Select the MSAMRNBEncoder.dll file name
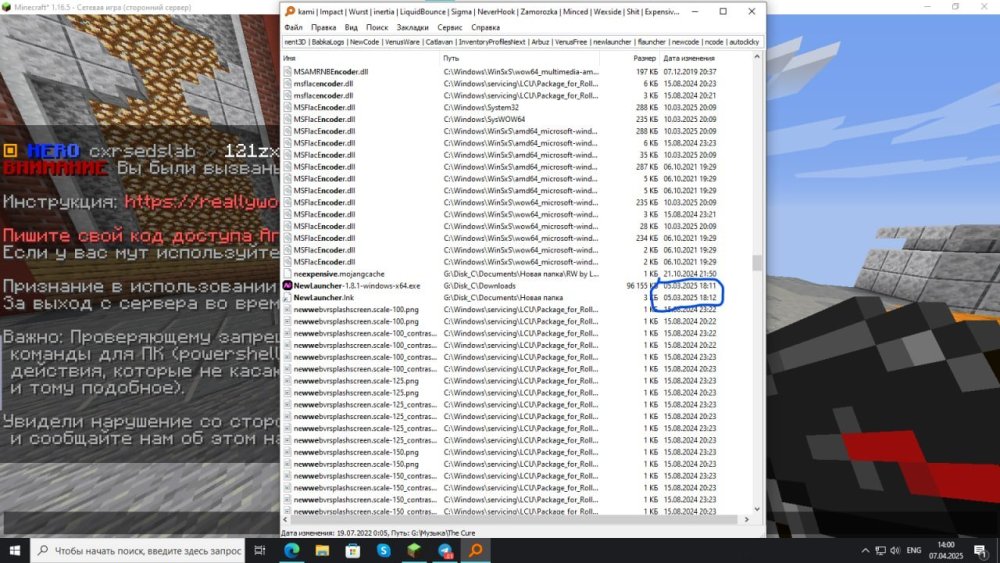The image size is (1000, 563). (x=330, y=72)
